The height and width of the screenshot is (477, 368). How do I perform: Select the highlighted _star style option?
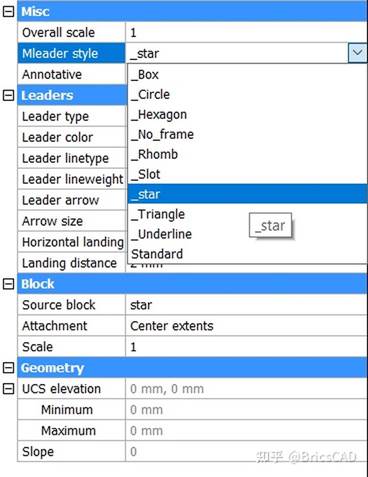247,194
